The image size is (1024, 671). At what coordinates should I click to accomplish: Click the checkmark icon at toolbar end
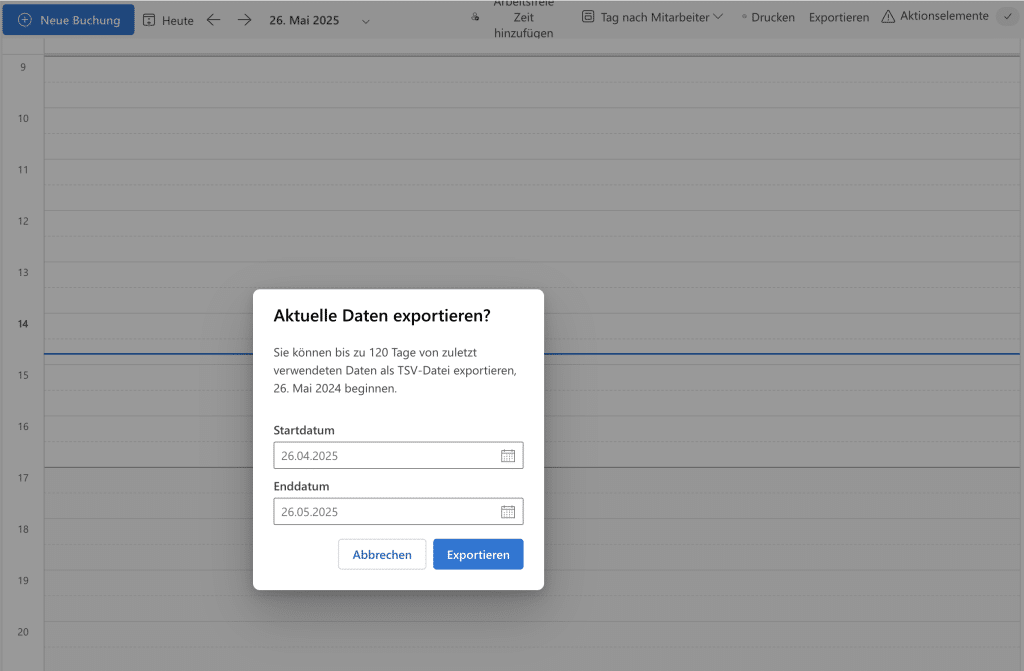click(1006, 17)
